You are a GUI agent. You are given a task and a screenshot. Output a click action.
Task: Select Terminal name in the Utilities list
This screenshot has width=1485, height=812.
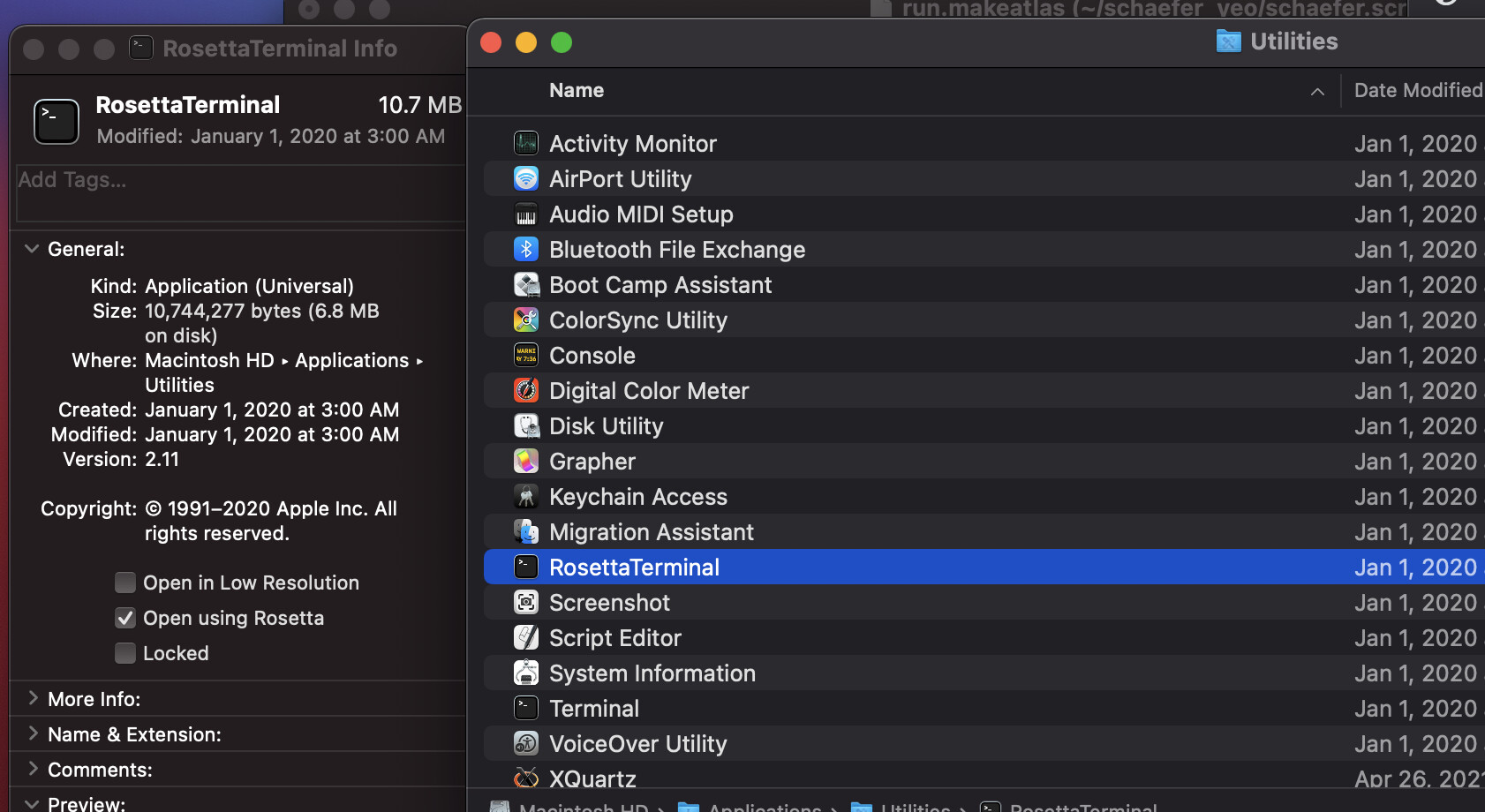[594, 708]
